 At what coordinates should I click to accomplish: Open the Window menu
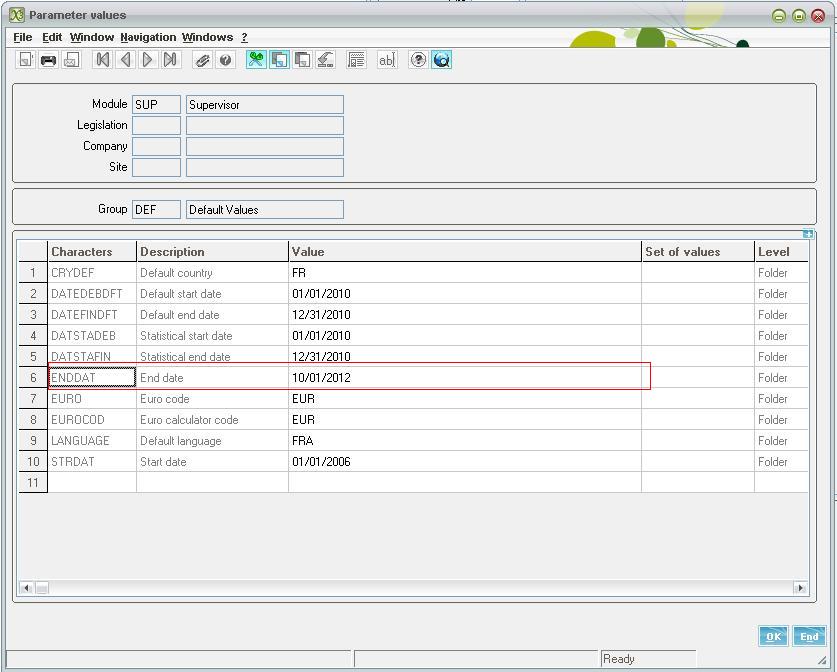coord(92,37)
